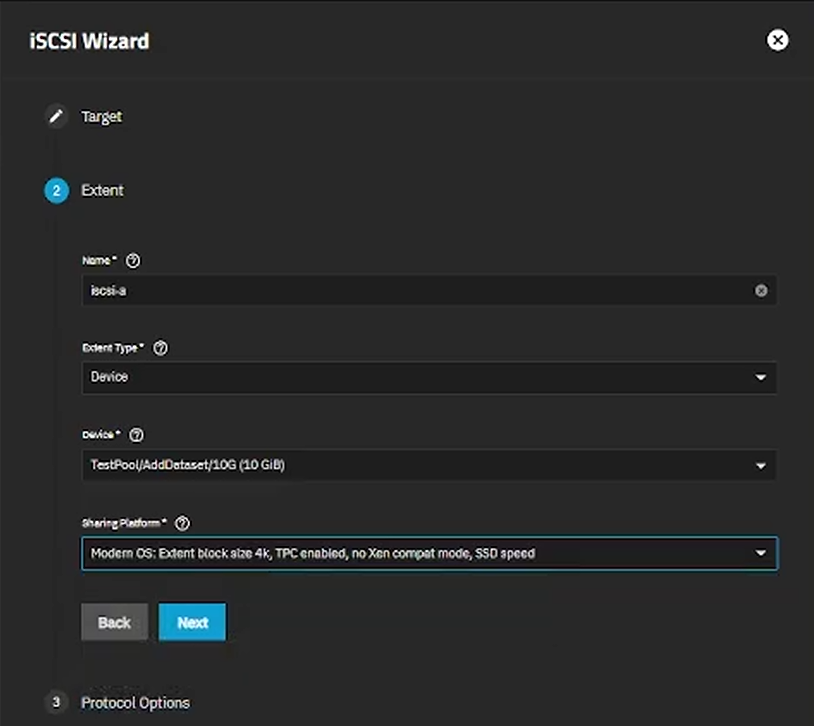Select the Extent step heading
The width and height of the screenshot is (814, 726).
point(102,190)
